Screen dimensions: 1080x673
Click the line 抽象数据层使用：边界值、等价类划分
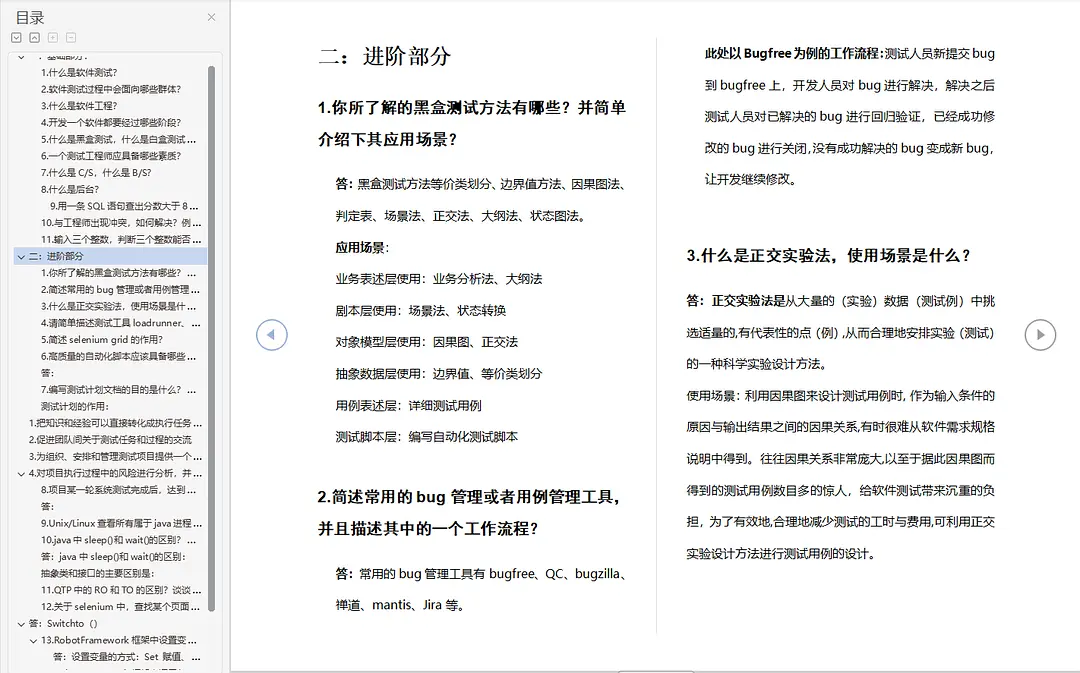(x=439, y=374)
